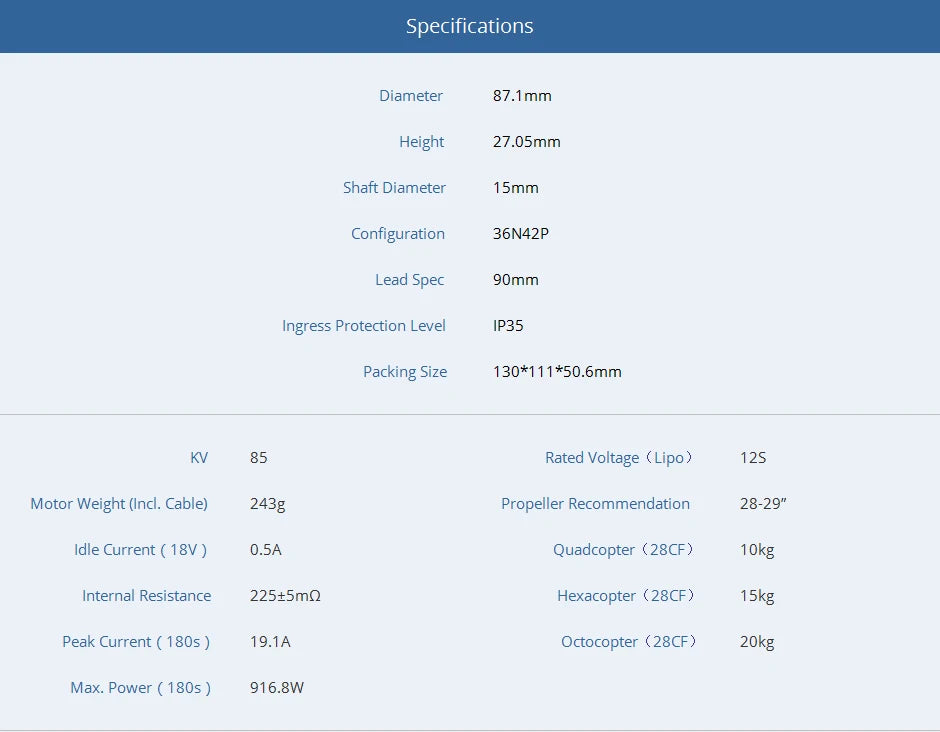Select the Lead Spec label
Image resolution: width=940 pixels, height=732 pixels.
409,279
